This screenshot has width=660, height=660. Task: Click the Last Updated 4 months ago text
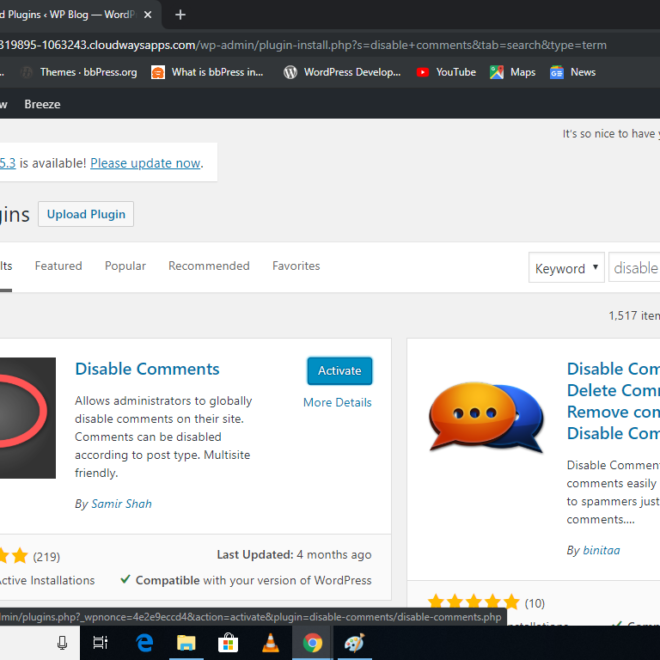coord(294,555)
